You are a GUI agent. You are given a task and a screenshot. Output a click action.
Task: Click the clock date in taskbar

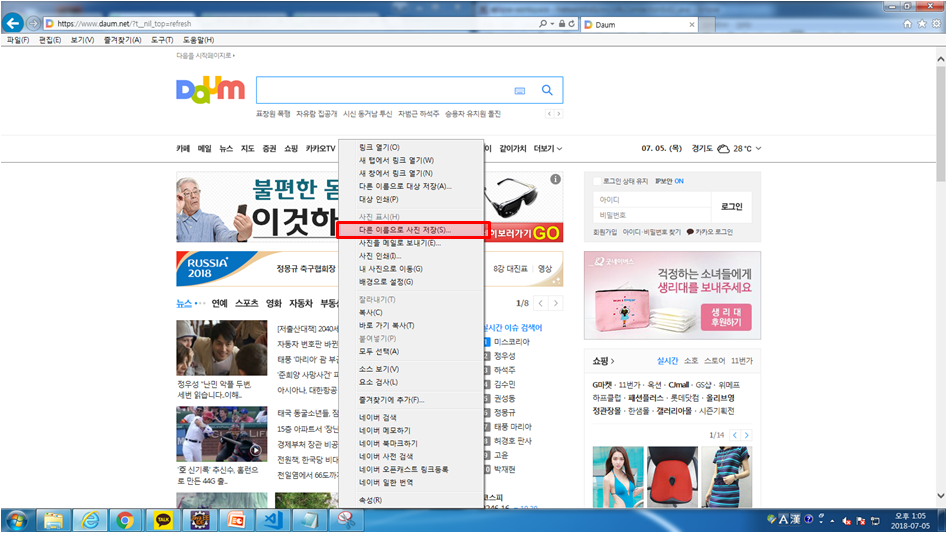910,521
